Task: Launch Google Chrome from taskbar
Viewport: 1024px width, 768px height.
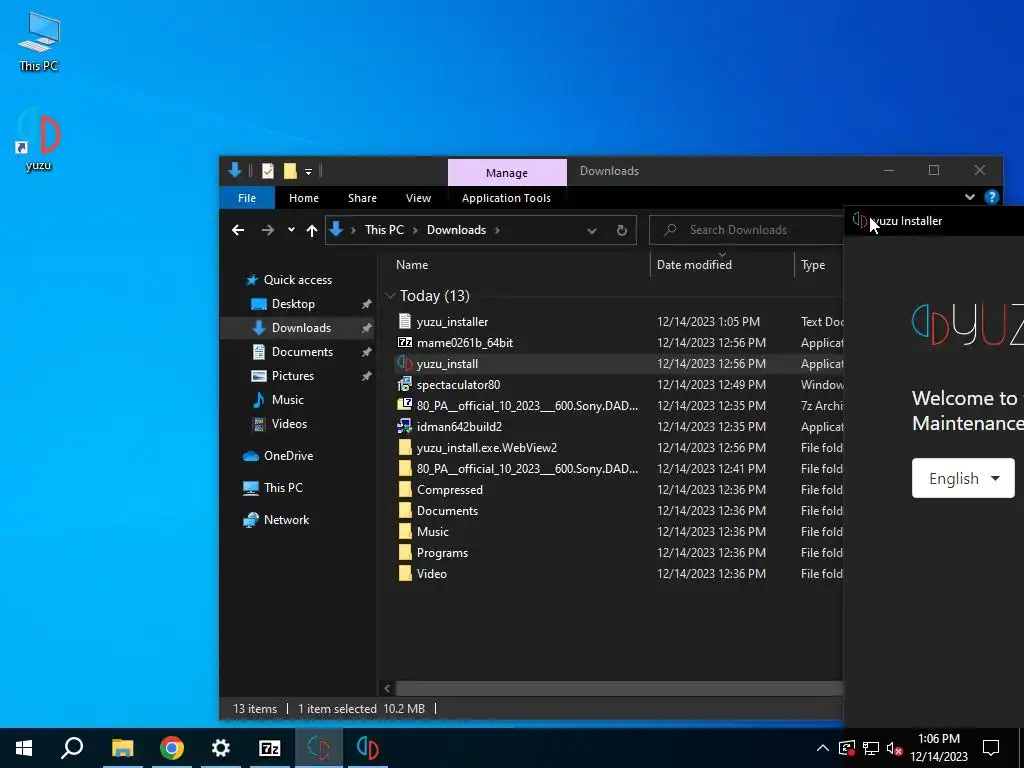Action: (172, 748)
